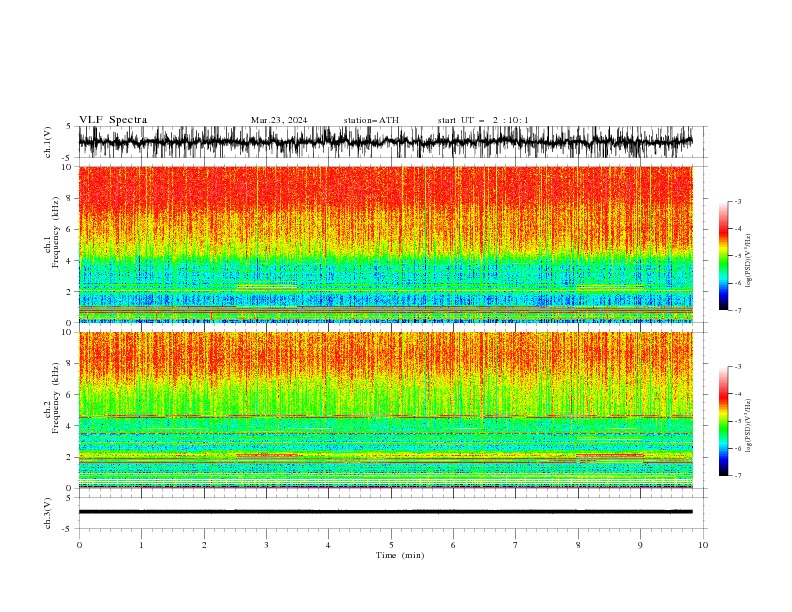Image resolution: width=792 pixels, height=612 pixels.
Task: Click the 'VLF Spectra' title text
Action: point(113,120)
